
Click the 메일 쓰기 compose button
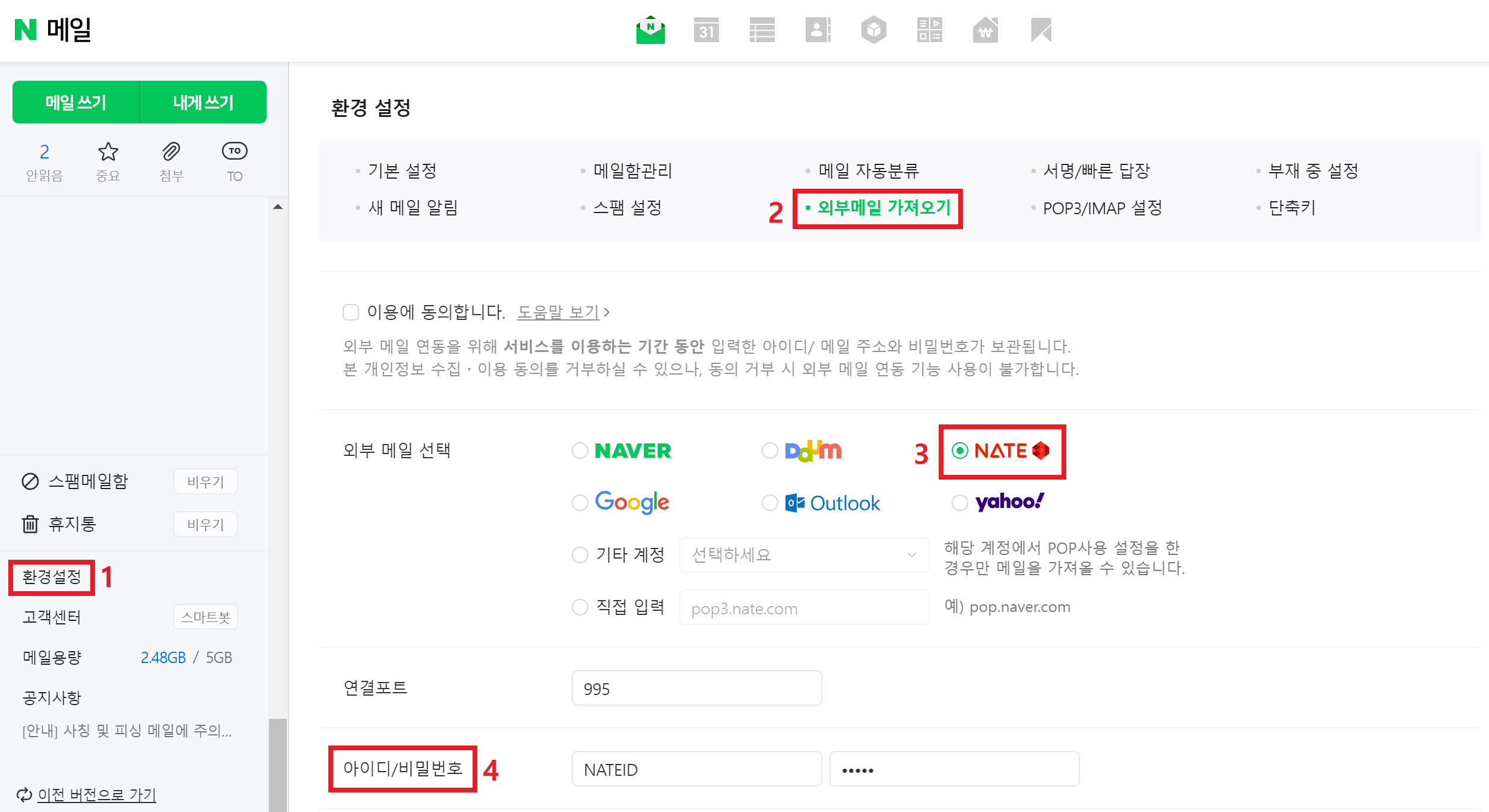tap(76, 102)
